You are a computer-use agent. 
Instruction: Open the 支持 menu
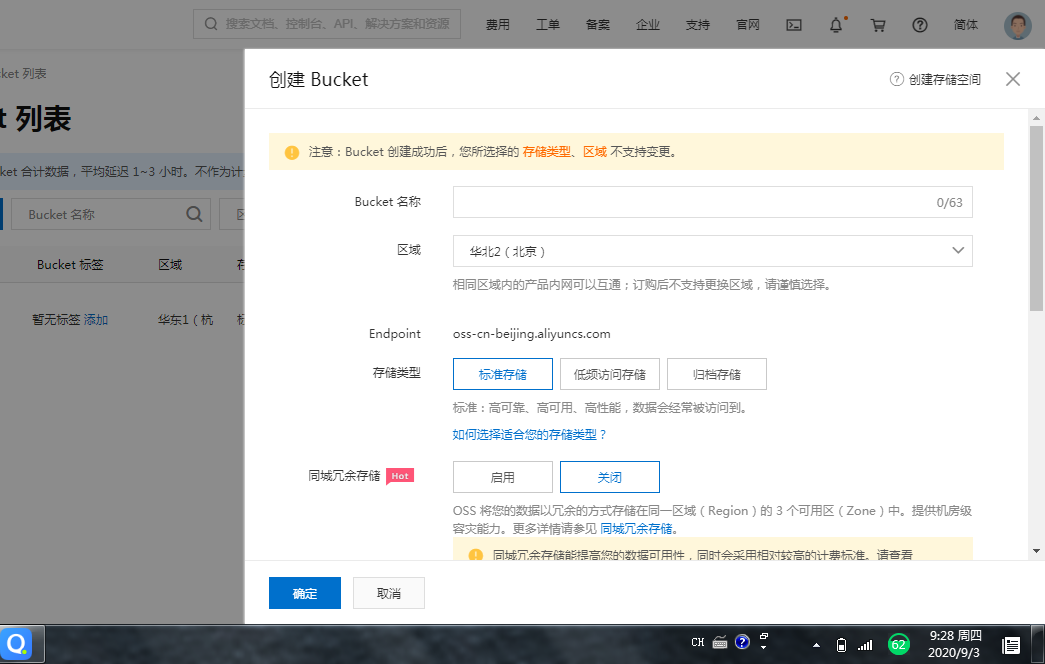[x=698, y=25]
